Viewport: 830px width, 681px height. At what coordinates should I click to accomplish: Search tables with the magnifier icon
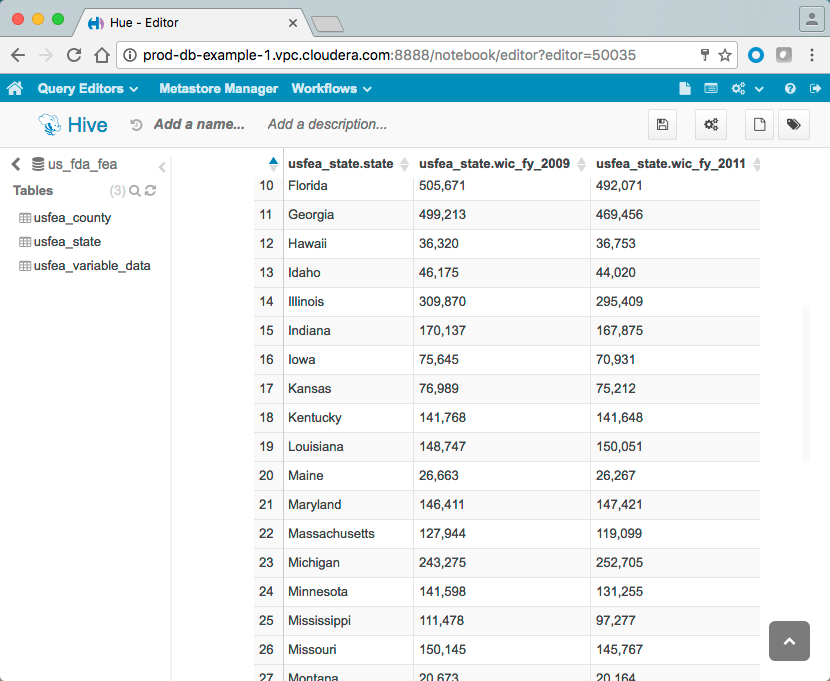(135, 191)
